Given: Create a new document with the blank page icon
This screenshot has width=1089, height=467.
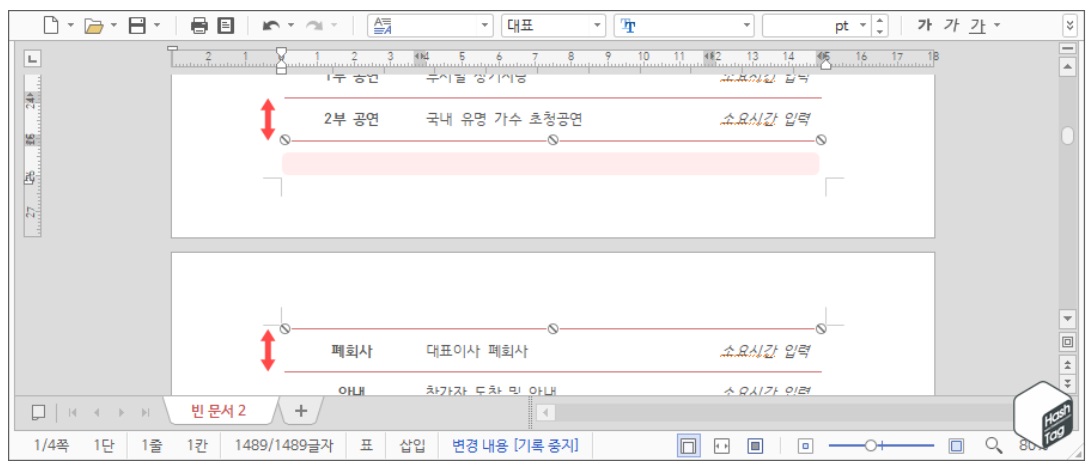Looking at the screenshot, I should (x=51, y=26).
